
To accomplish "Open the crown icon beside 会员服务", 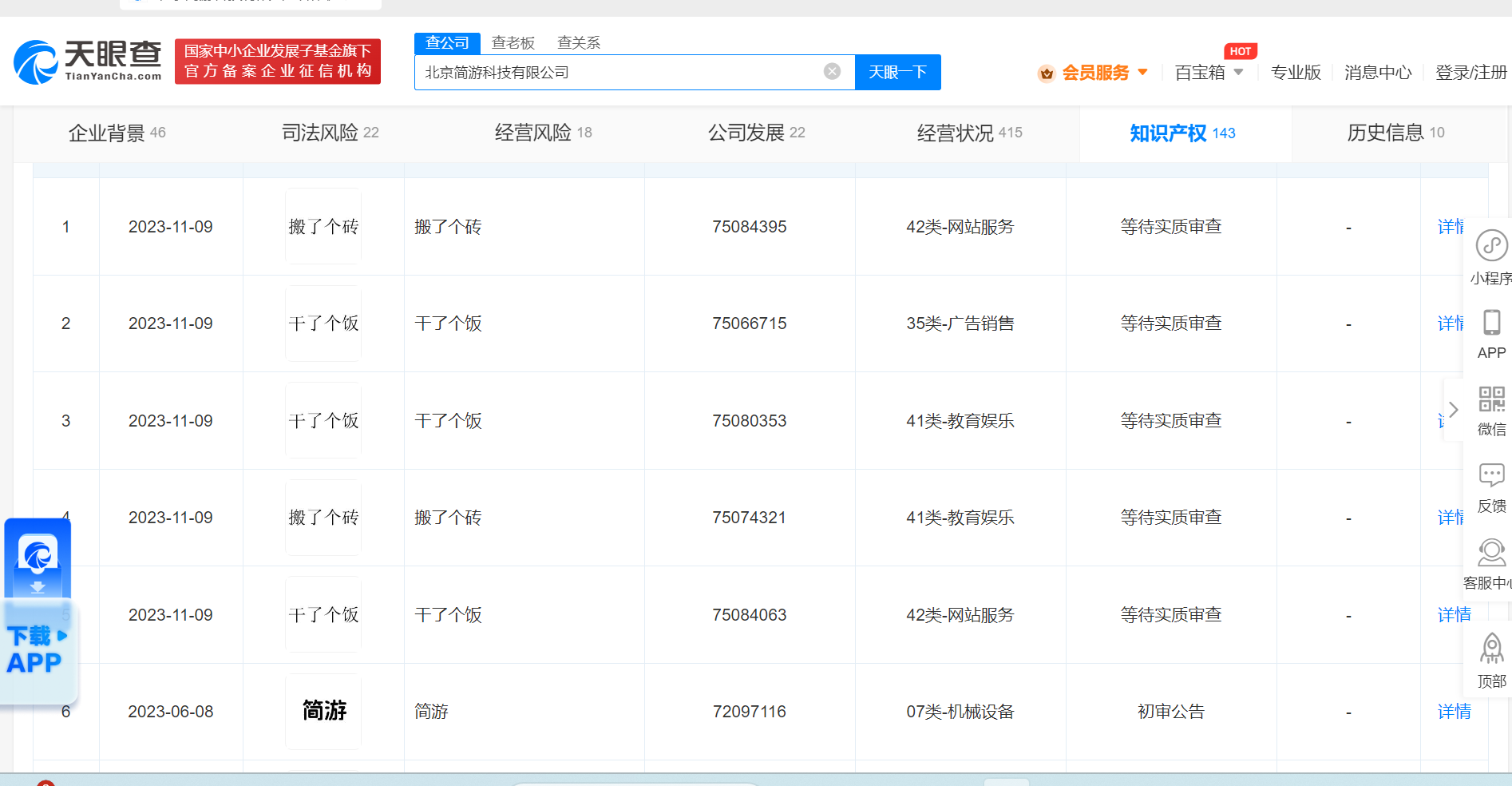I will pyautogui.click(x=1047, y=73).
